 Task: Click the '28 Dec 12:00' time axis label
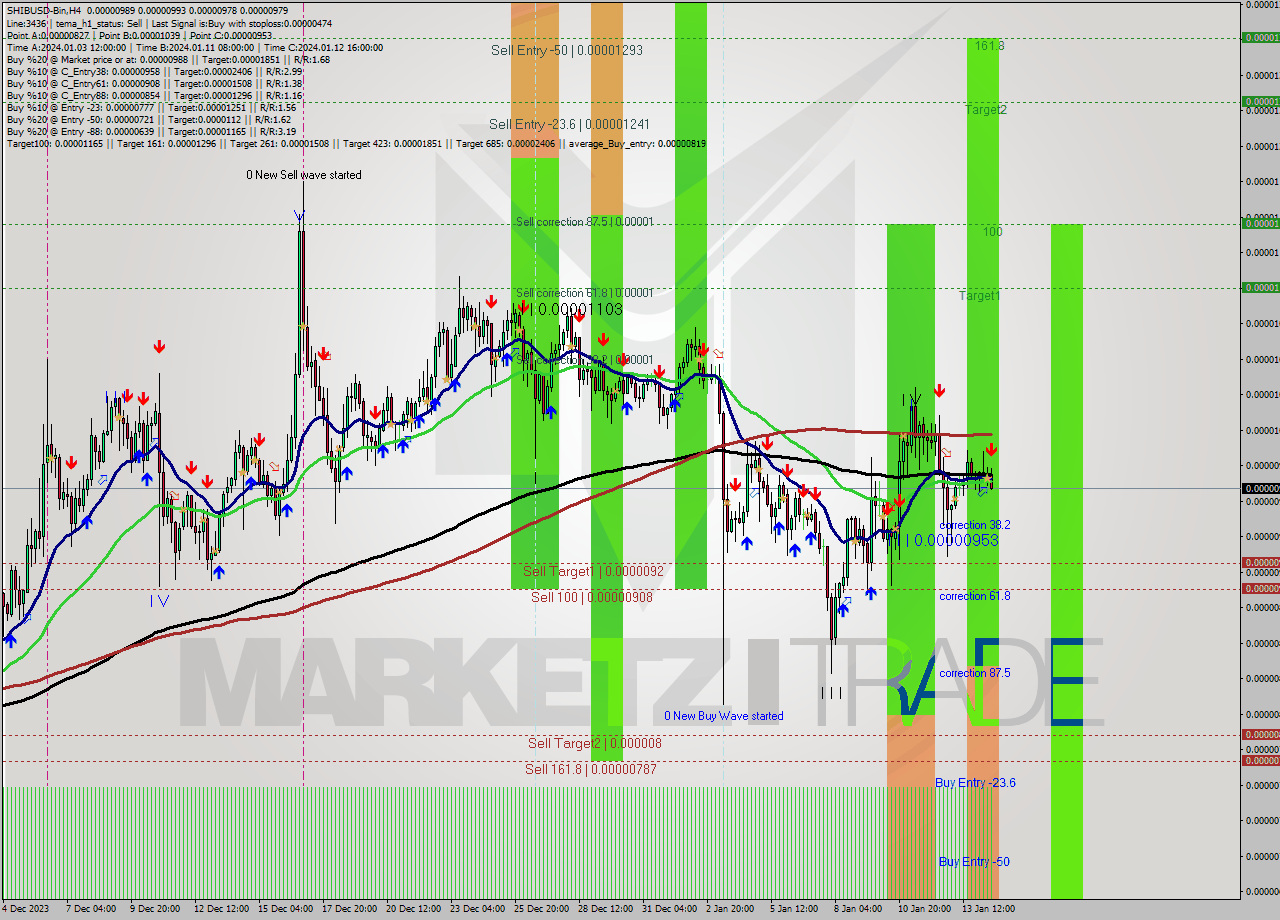click(x=605, y=909)
